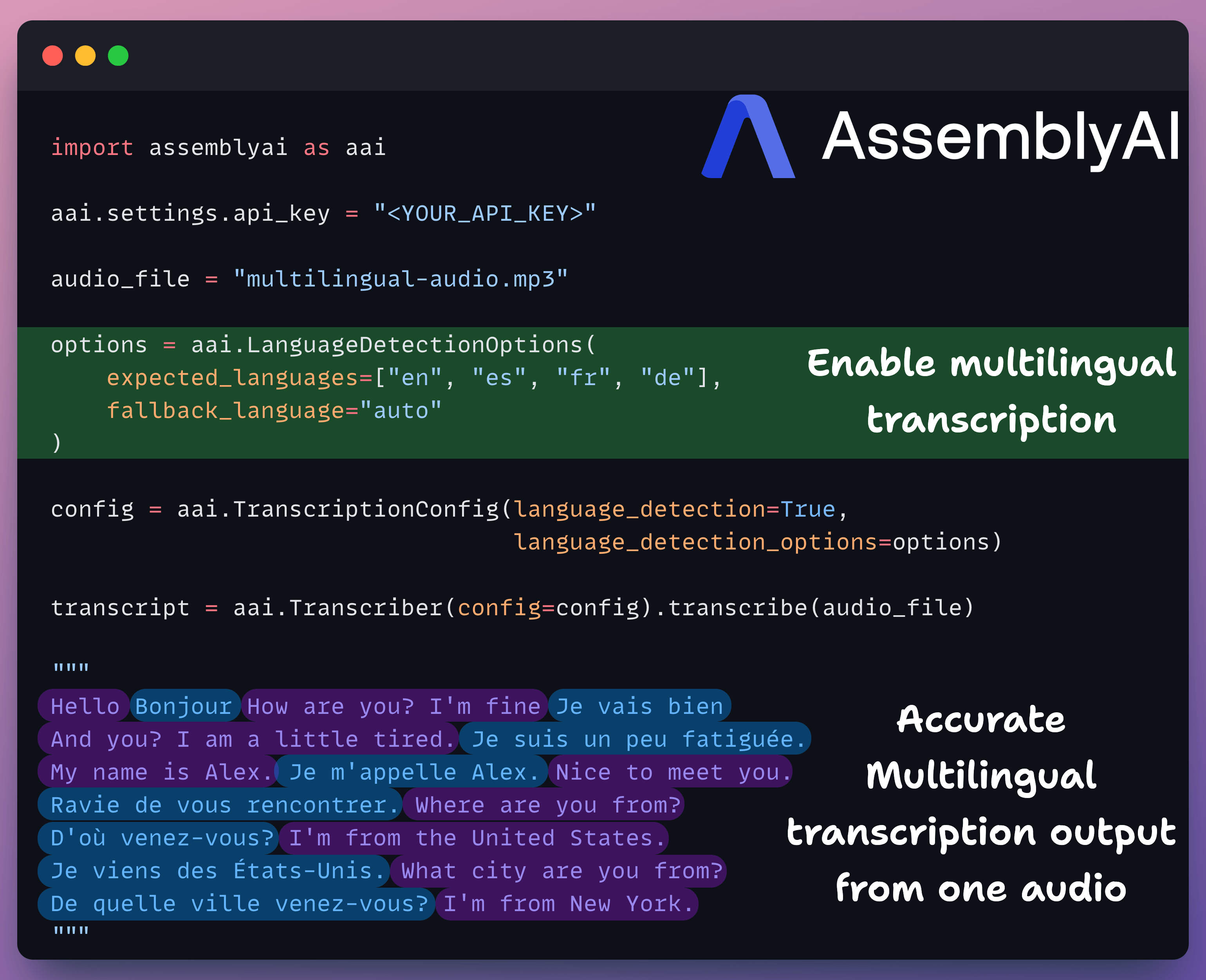Click "Je suis un peu fatiguée." pill
Screen dimensions: 1206x980
point(635,739)
